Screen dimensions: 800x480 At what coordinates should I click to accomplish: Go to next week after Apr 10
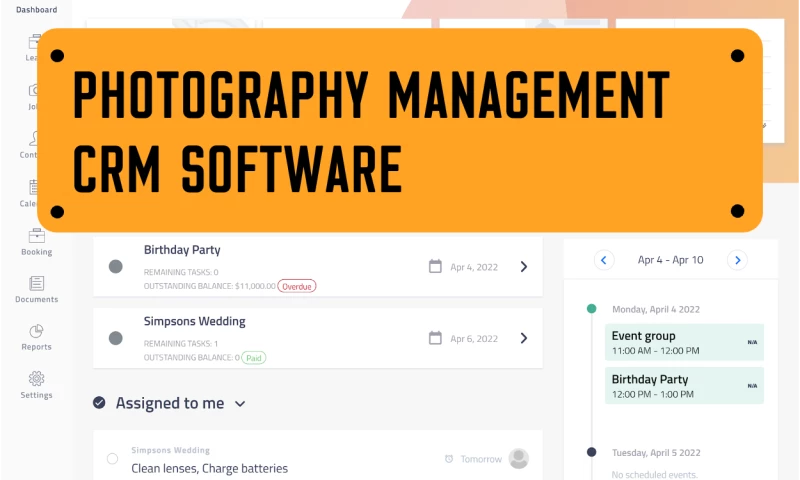[x=737, y=260]
